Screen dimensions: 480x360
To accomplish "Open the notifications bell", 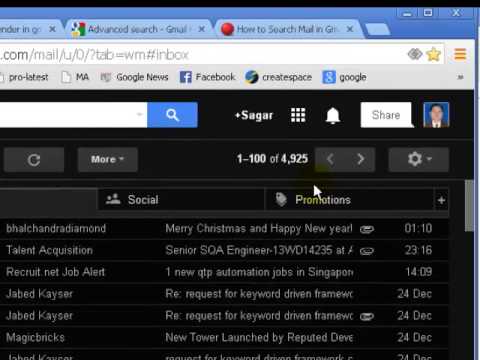I will pyautogui.click(x=333, y=116).
